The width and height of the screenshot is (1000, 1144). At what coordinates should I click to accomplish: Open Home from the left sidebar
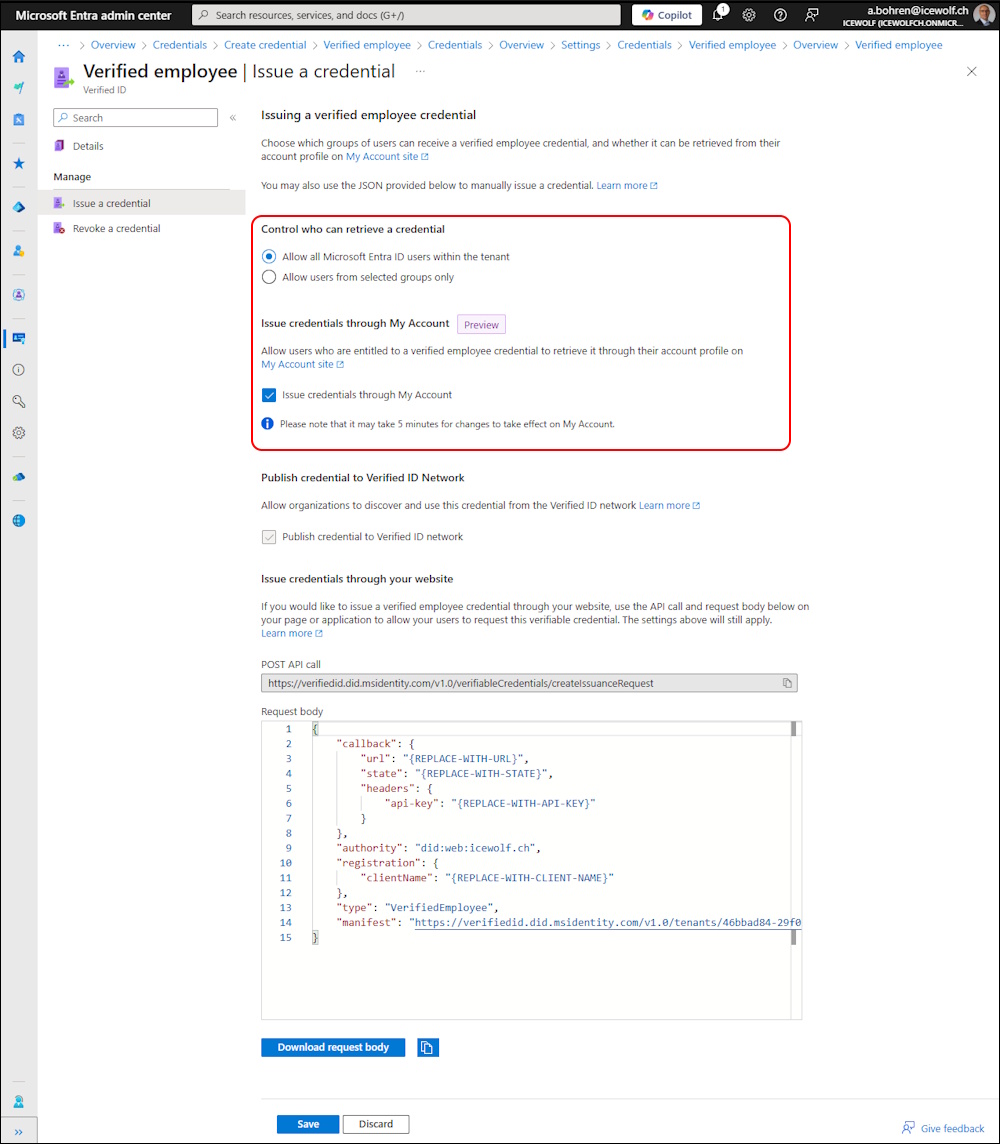coord(19,57)
